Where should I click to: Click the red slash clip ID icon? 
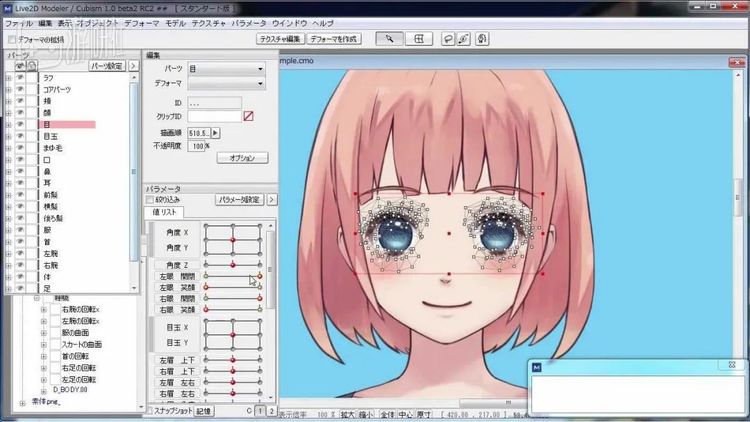(249, 116)
